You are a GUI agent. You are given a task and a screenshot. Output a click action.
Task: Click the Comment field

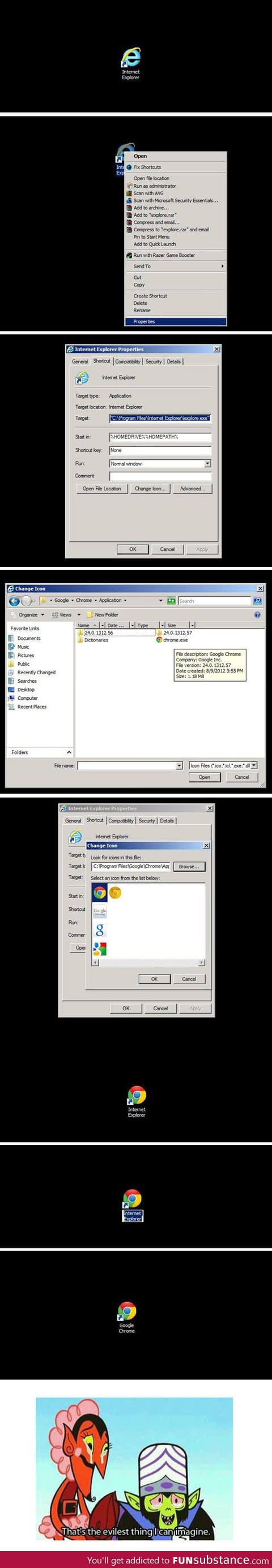click(x=160, y=476)
